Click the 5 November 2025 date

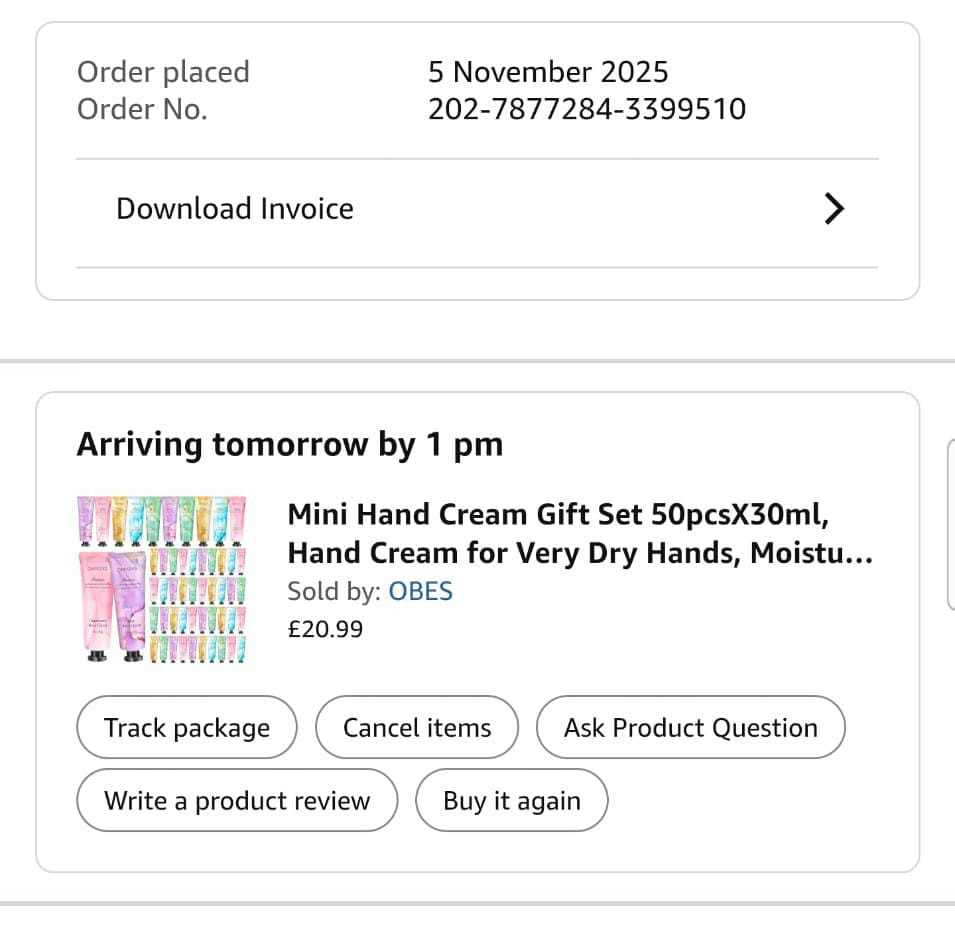click(548, 72)
